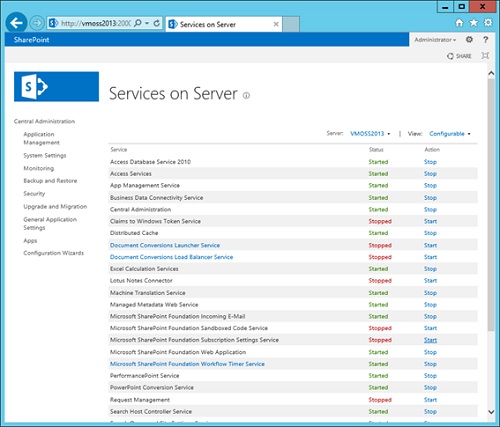
Task: Click SharePoint in the suite bar
Action: pos(31,40)
